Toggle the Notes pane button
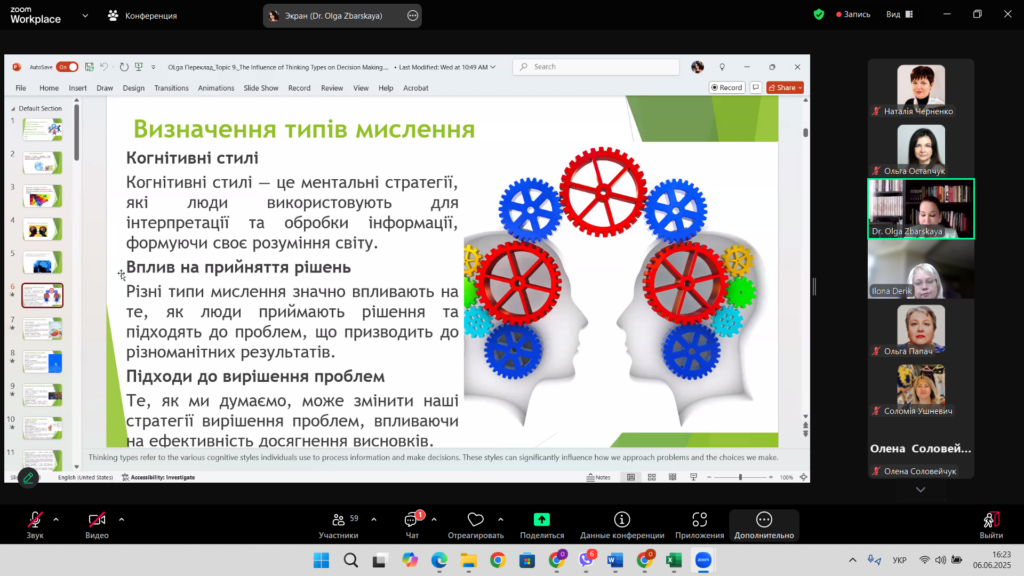Image resolution: width=1024 pixels, height=576 pixels. pos(598,477)
